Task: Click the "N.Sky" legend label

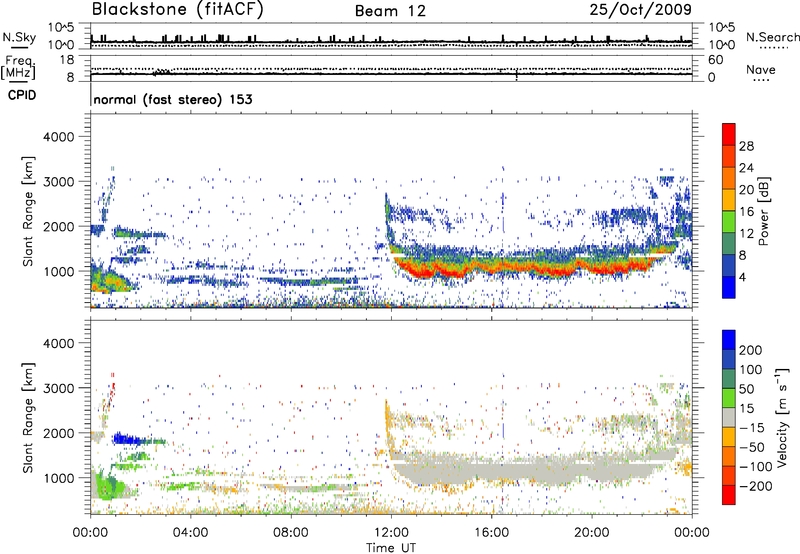Action: tap(19, 37)
